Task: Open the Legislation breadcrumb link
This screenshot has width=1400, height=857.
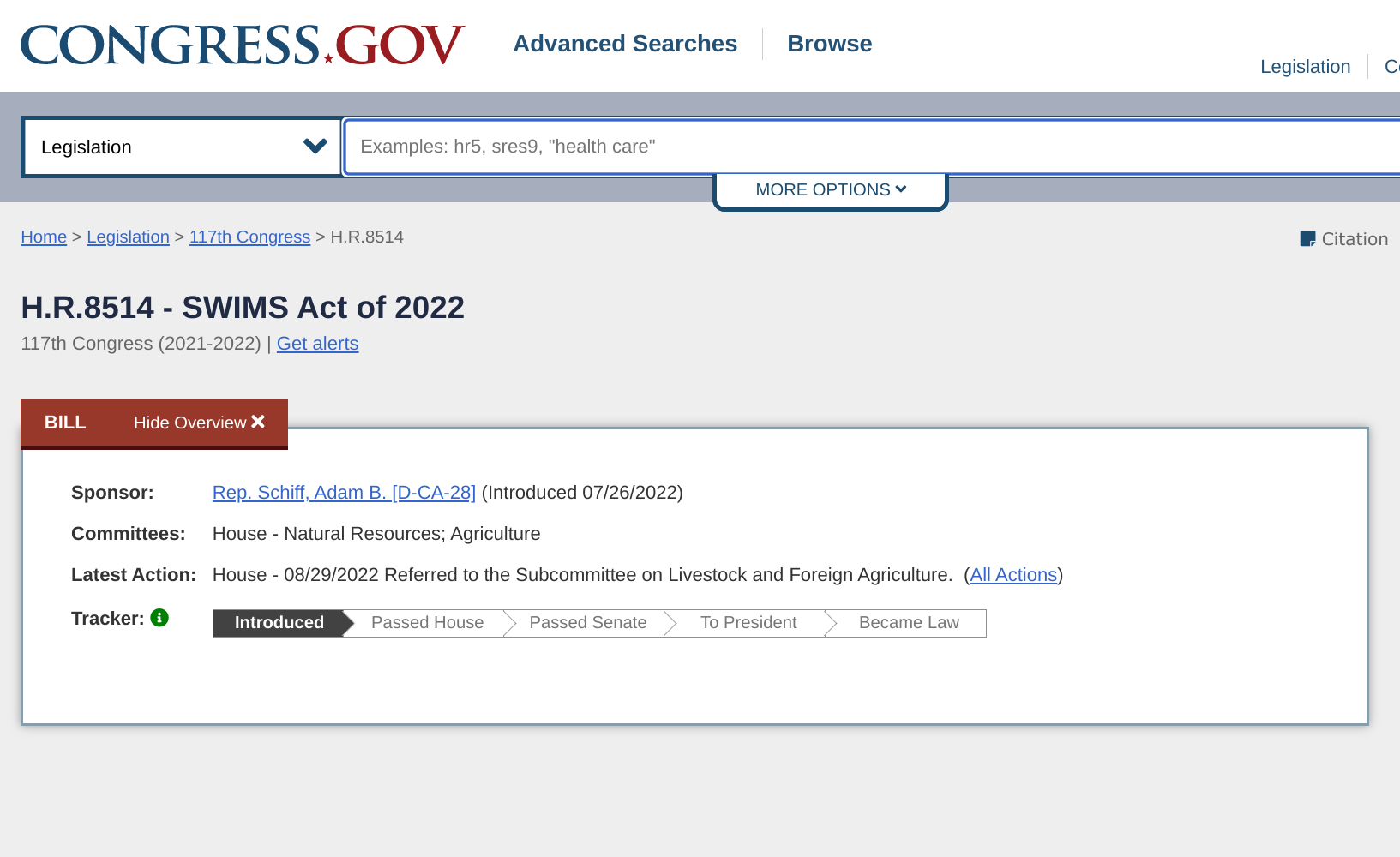Action: tap(128, 237)
